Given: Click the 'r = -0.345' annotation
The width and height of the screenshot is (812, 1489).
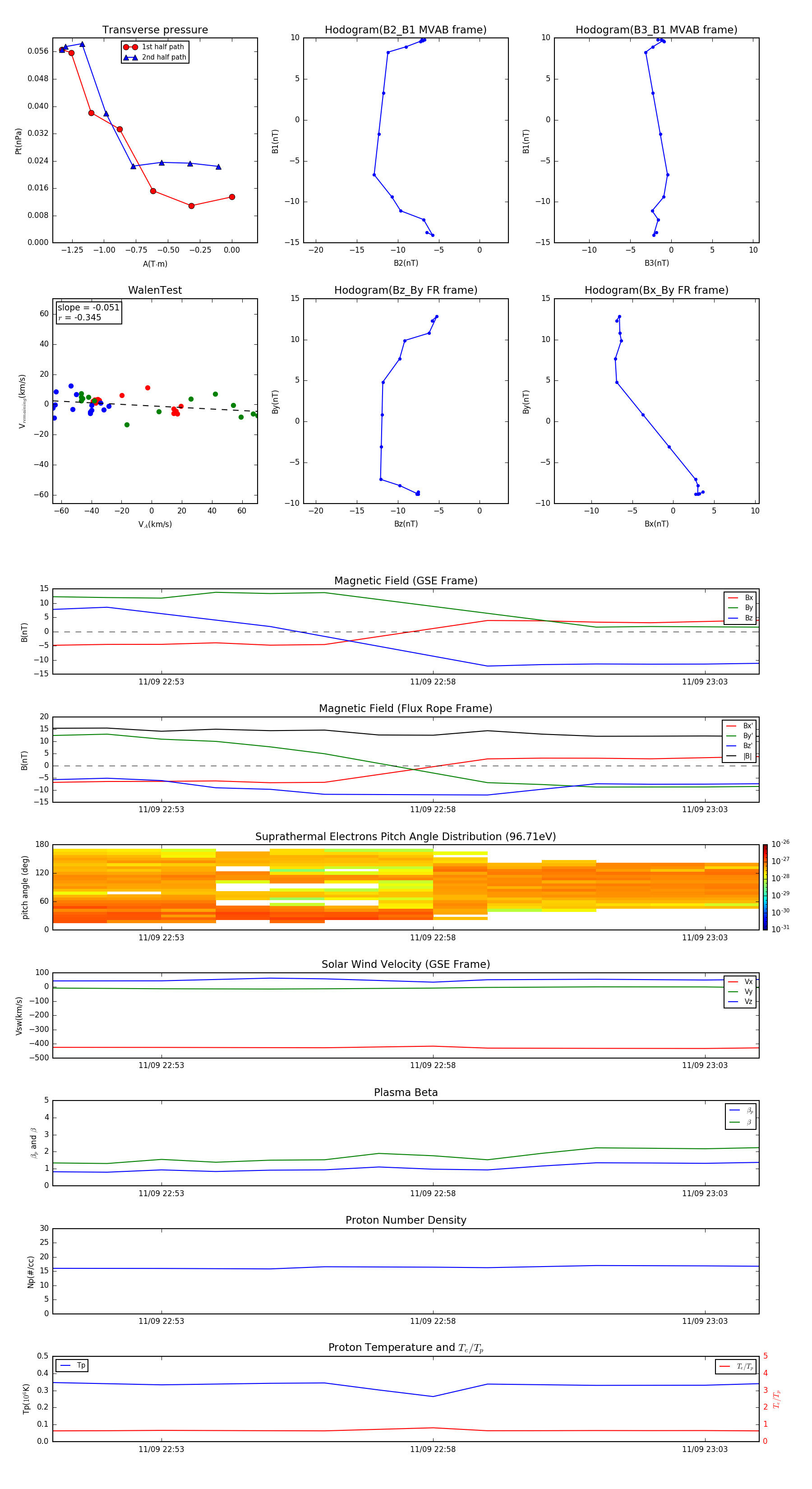Looking at the screenshot, I should 80,317.
